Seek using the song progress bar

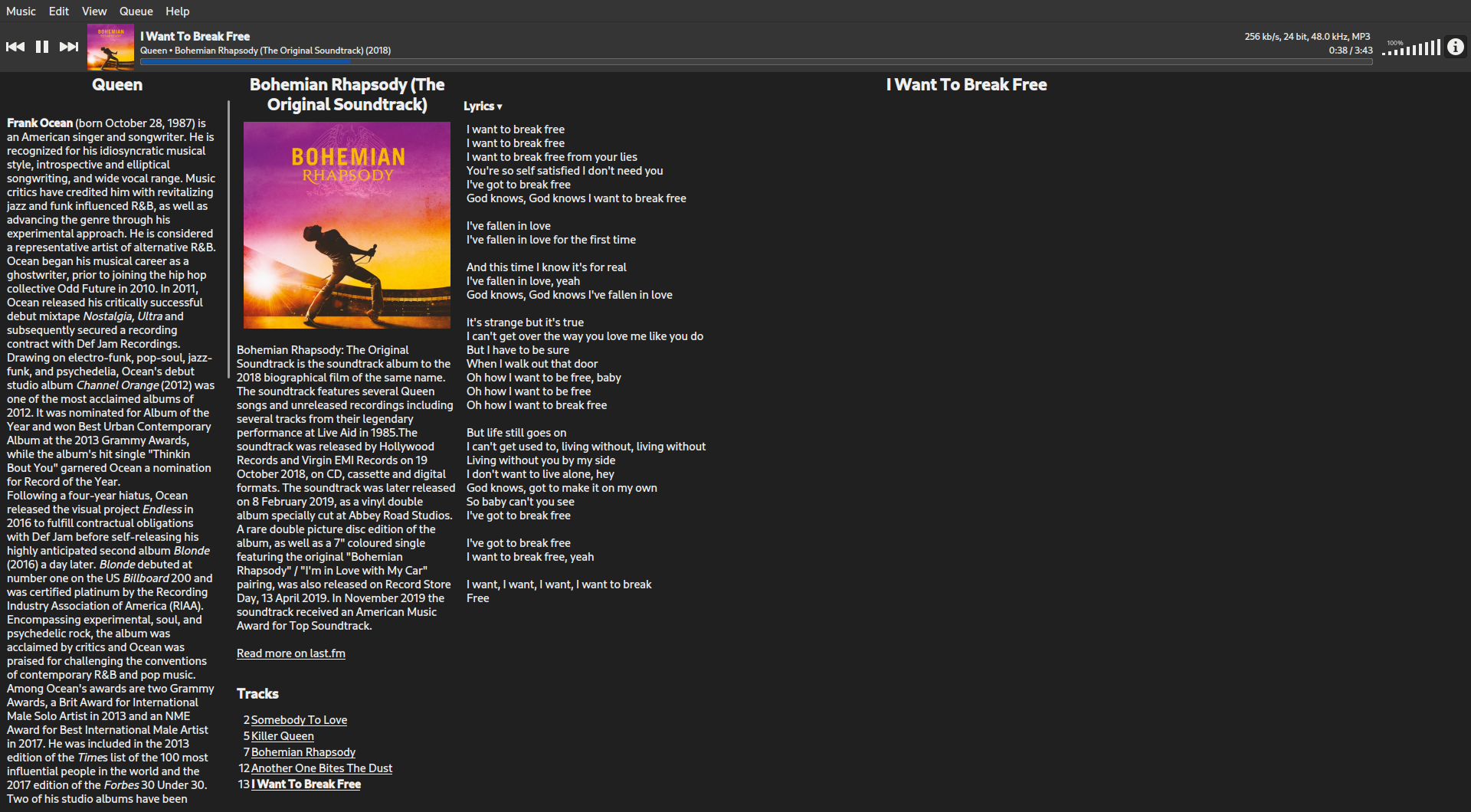point(756,61)
